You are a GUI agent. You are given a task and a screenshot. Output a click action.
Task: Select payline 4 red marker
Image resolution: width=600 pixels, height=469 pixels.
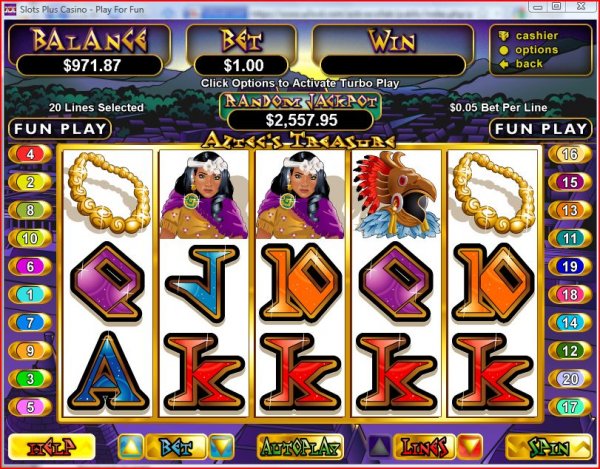pyautogui.click(x=30, y=154)
